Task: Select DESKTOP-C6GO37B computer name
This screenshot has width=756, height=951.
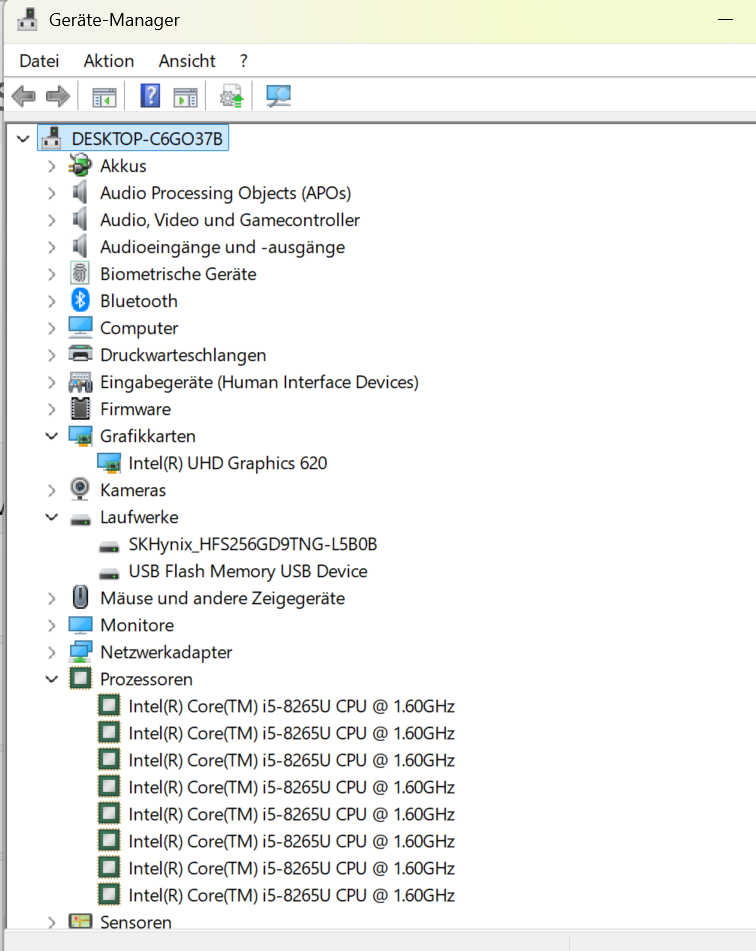Action: pyautogui.click(x=147, y=139)
